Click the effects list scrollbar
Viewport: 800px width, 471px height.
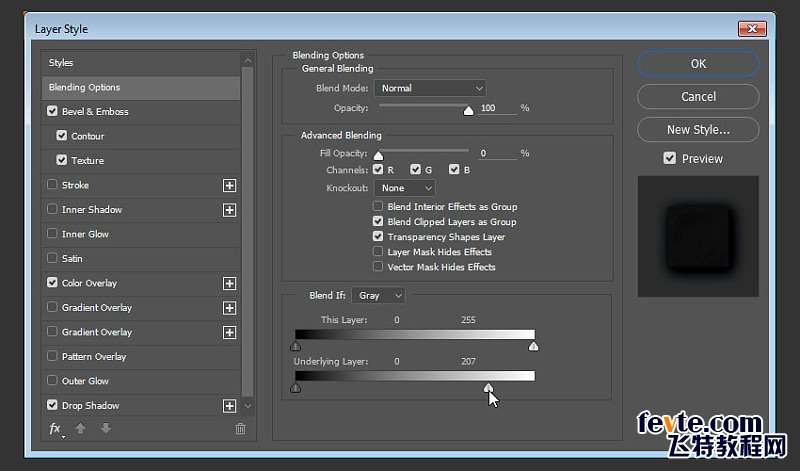(247, 232)
